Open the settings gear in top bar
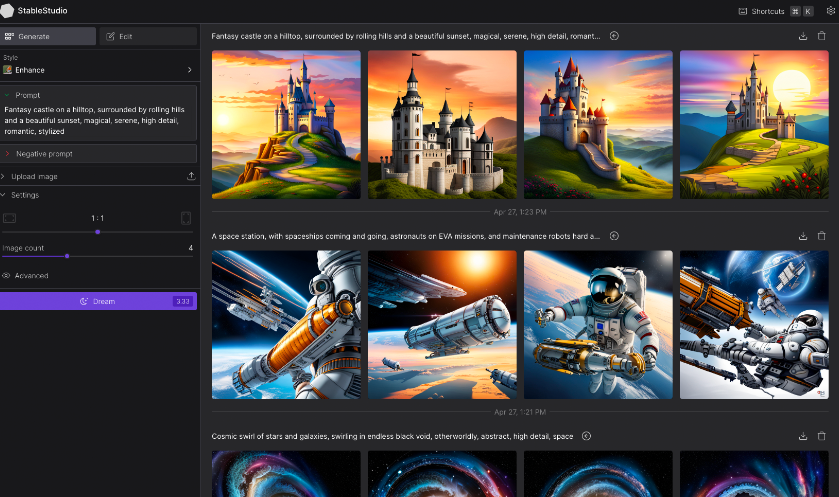Screen dimensions: 839x497 (830, 11)
